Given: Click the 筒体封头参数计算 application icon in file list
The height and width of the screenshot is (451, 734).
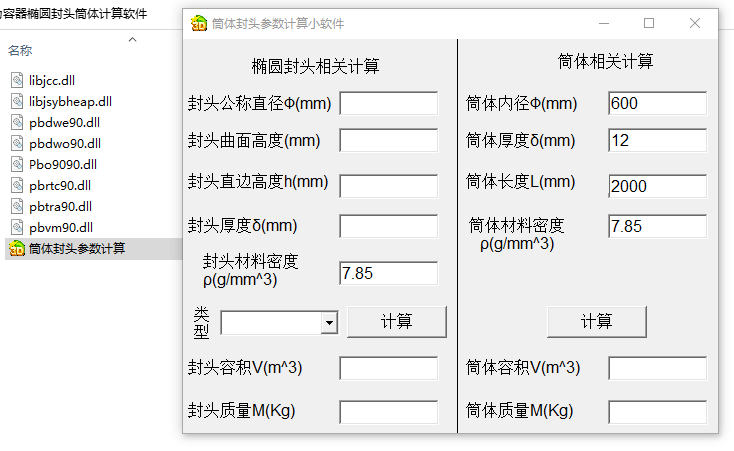Looking at the screenshot, I should pos(17,248).
